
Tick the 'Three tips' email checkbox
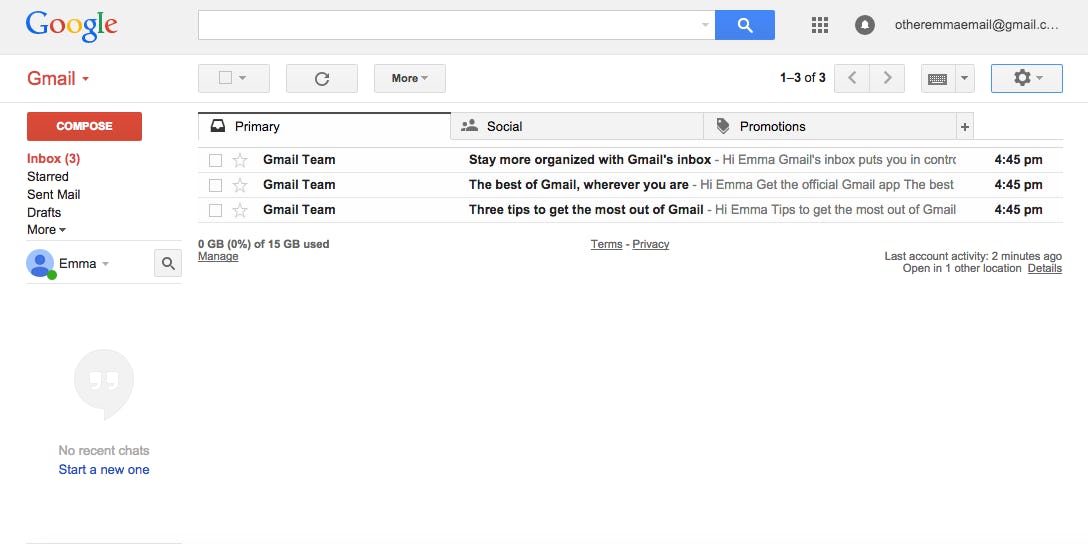click(x=215, y=210)
